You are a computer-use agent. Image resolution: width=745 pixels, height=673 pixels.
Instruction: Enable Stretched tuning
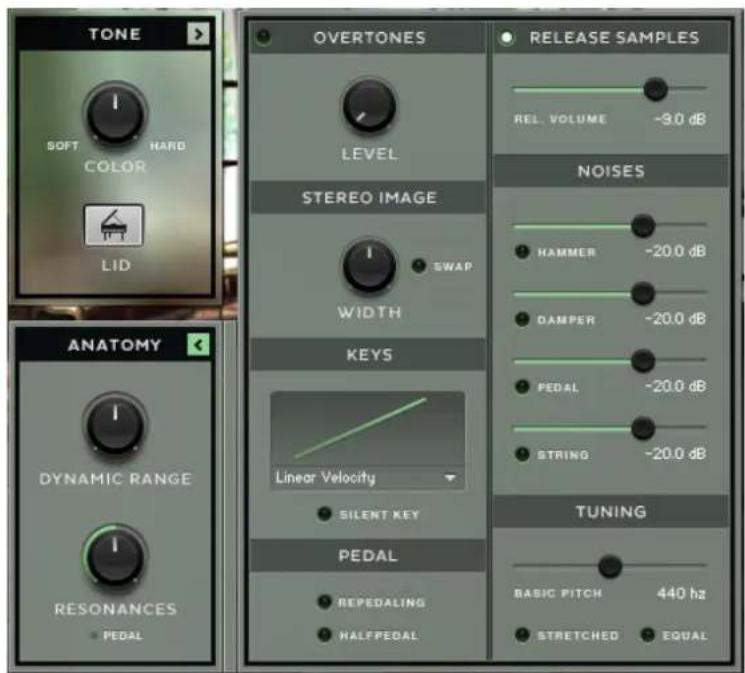[x=522, y=635]
